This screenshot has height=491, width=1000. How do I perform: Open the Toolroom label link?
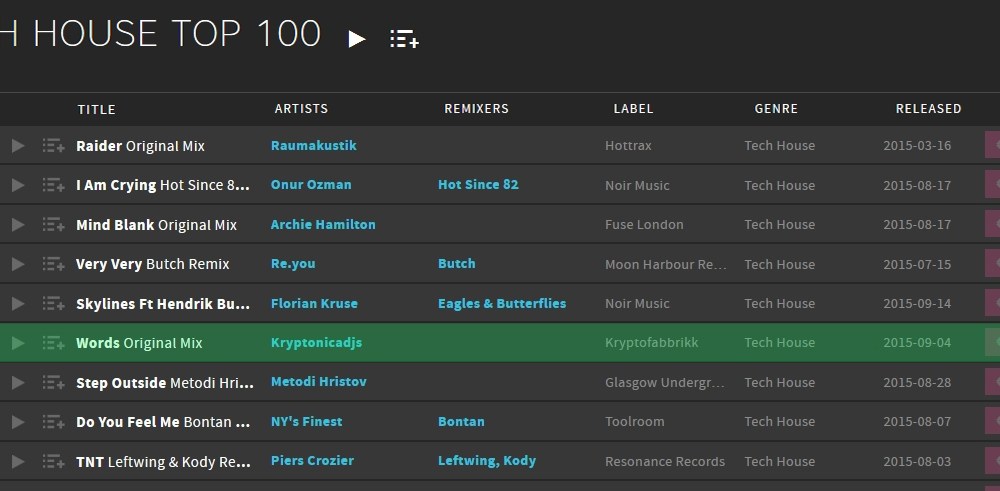(634, 422)
